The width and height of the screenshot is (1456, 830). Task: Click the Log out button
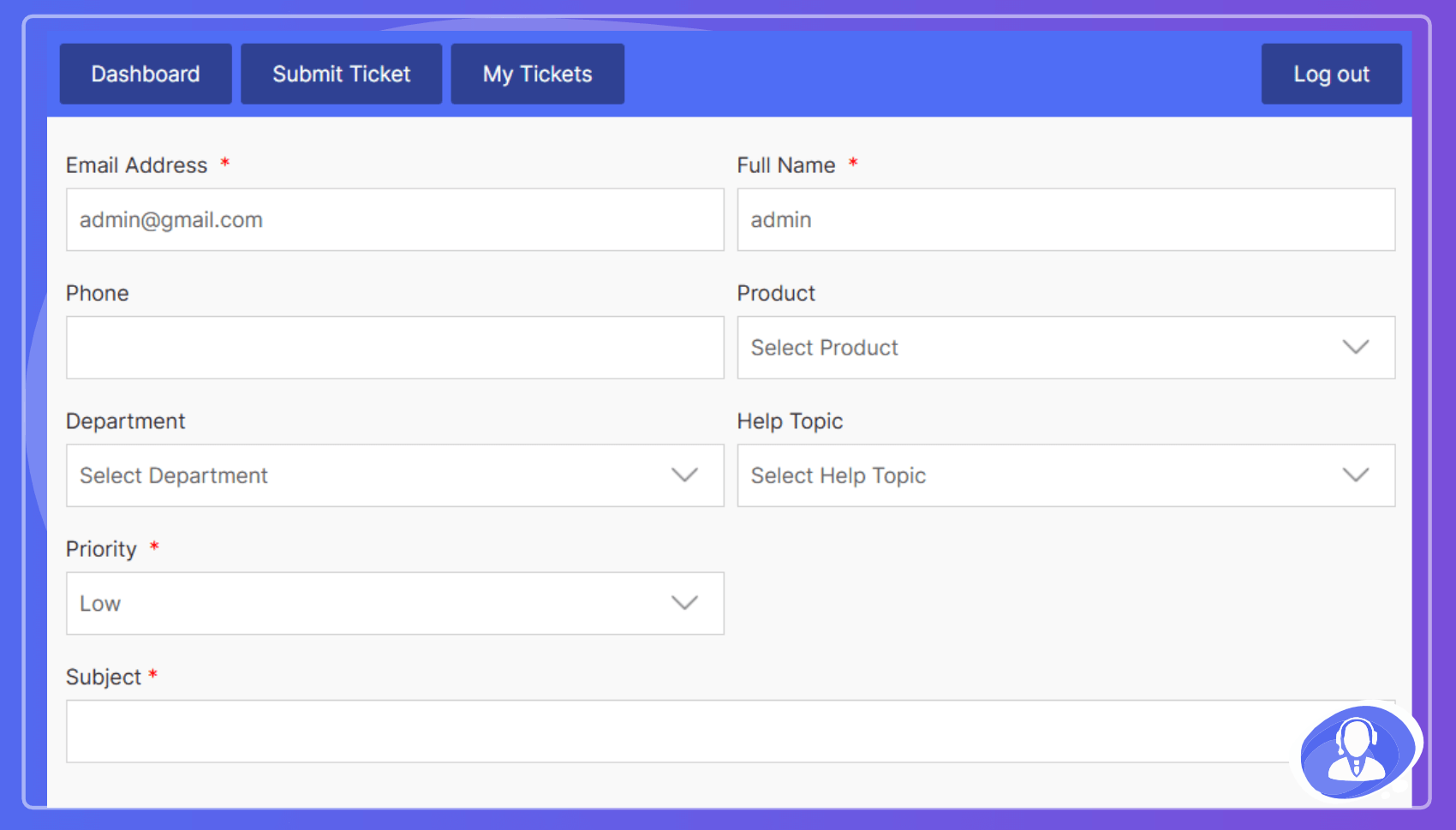1332,74
